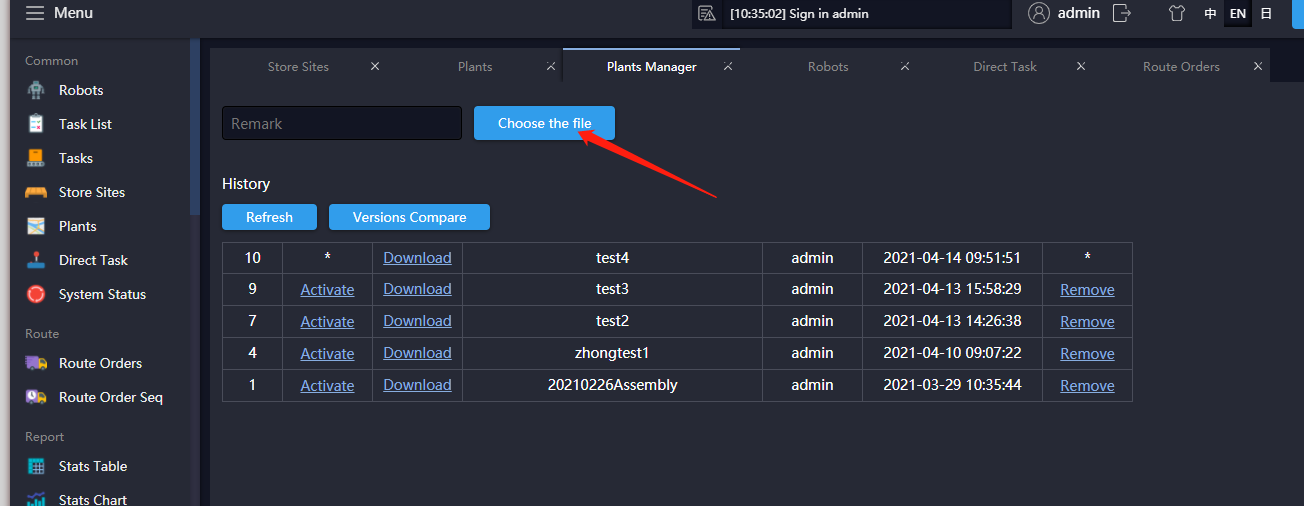This screenshot has height=506, width=1304.
Task: Switch language to Chinese (中)
Action: 1210,14
